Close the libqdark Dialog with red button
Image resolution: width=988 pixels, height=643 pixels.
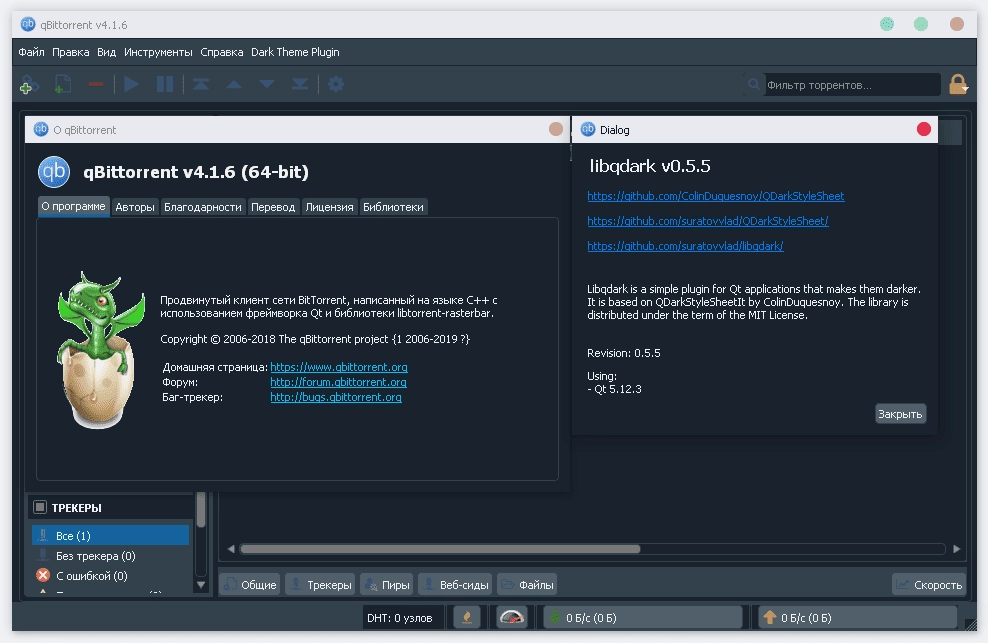[923, 129]
